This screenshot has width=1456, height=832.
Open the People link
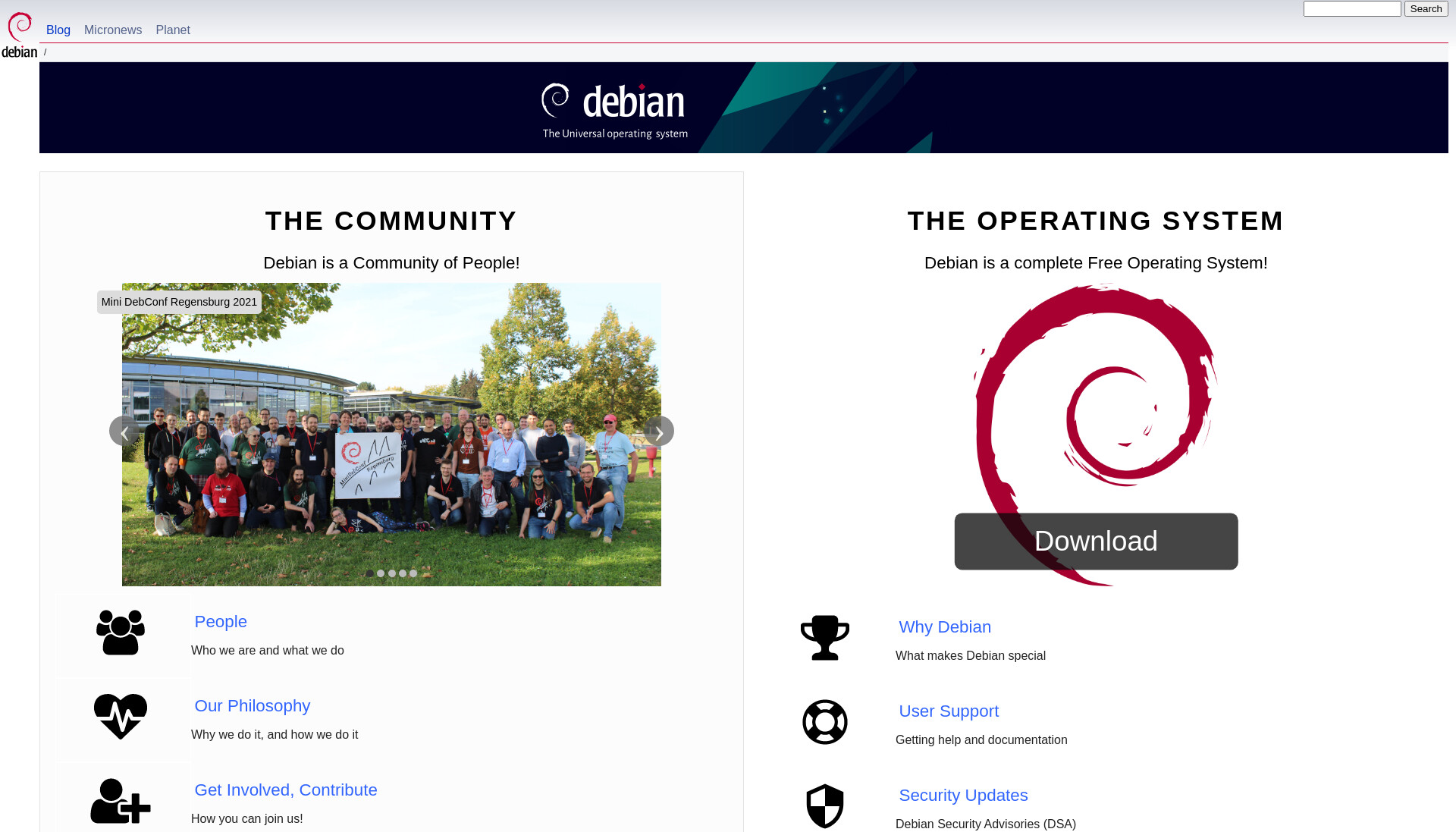point(221,622)
